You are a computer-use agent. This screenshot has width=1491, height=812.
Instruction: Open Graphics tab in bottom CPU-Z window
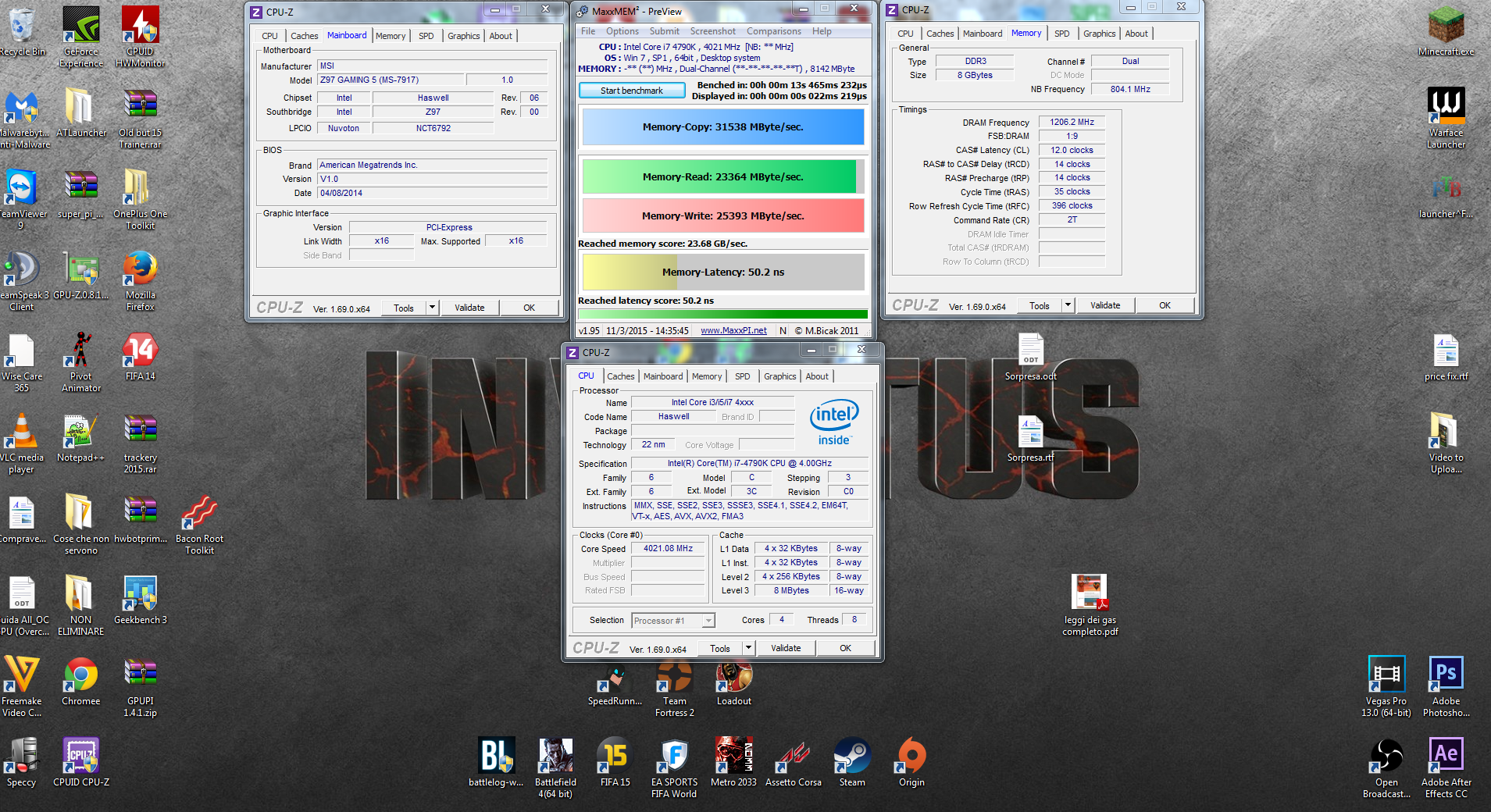click(779, 376)
